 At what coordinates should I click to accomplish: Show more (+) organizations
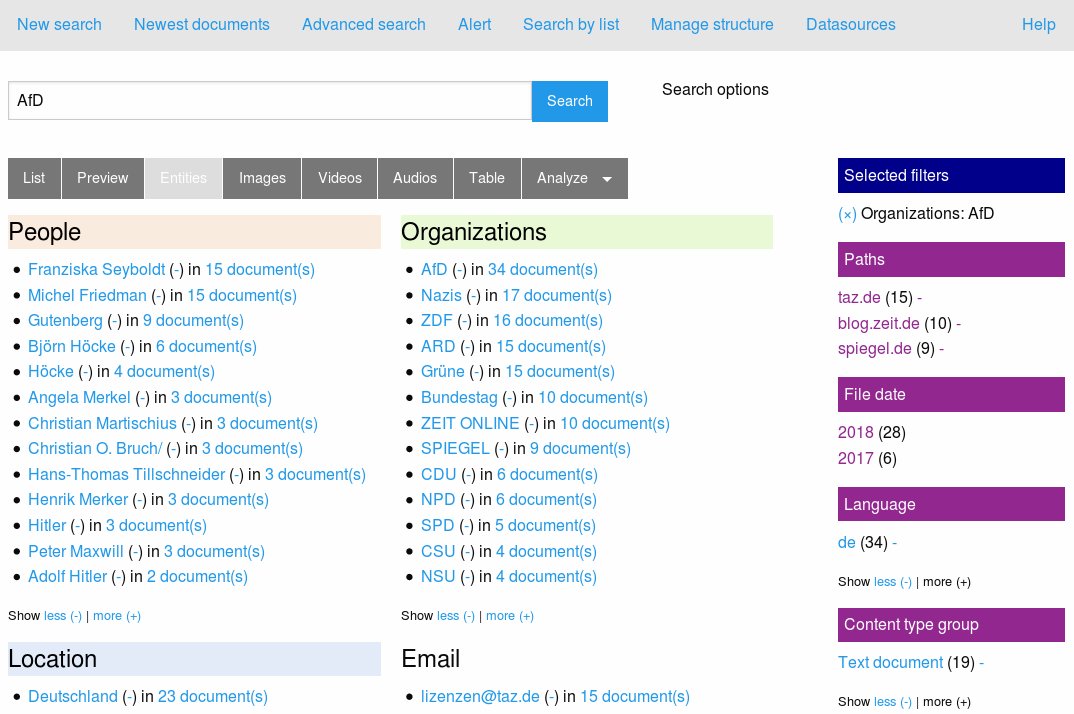510,615
